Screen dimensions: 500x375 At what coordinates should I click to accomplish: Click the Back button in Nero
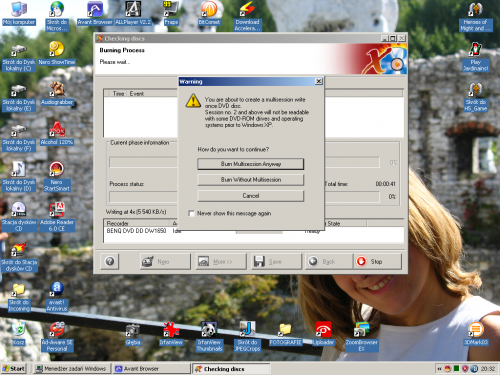click(x=329, y=261)
